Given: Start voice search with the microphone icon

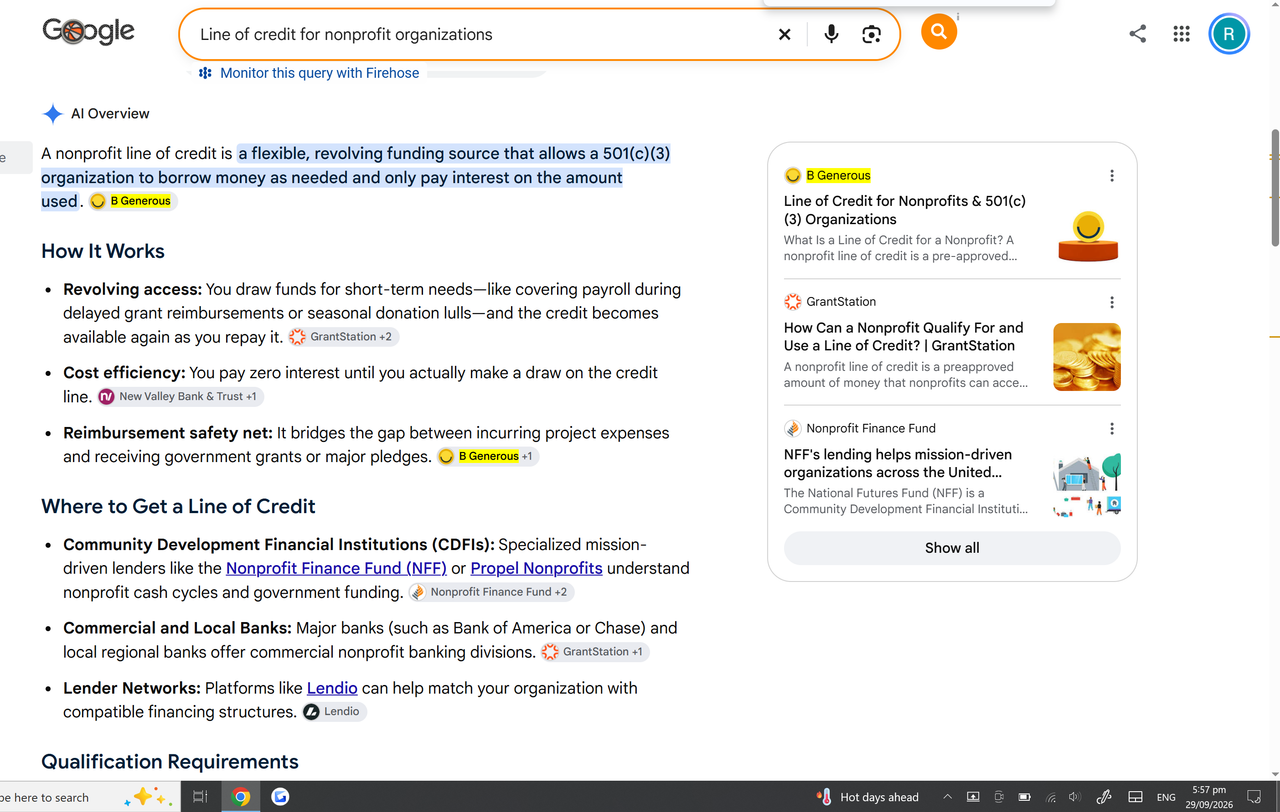Looking at the screenshot, I should pyautogui.click(x=831, y=35).
